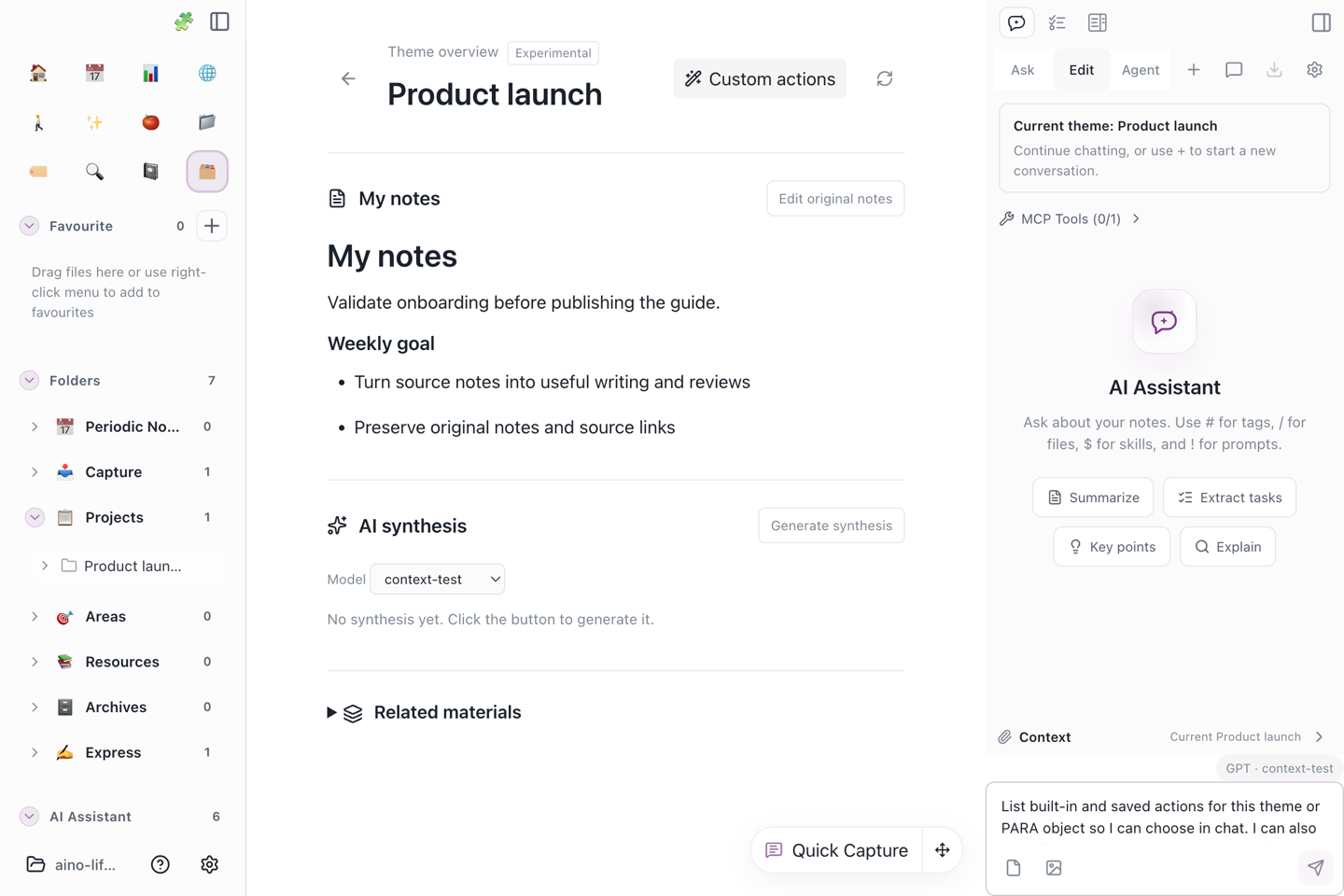
Task: Click the Custom actions button
Action: click(760, 79)
